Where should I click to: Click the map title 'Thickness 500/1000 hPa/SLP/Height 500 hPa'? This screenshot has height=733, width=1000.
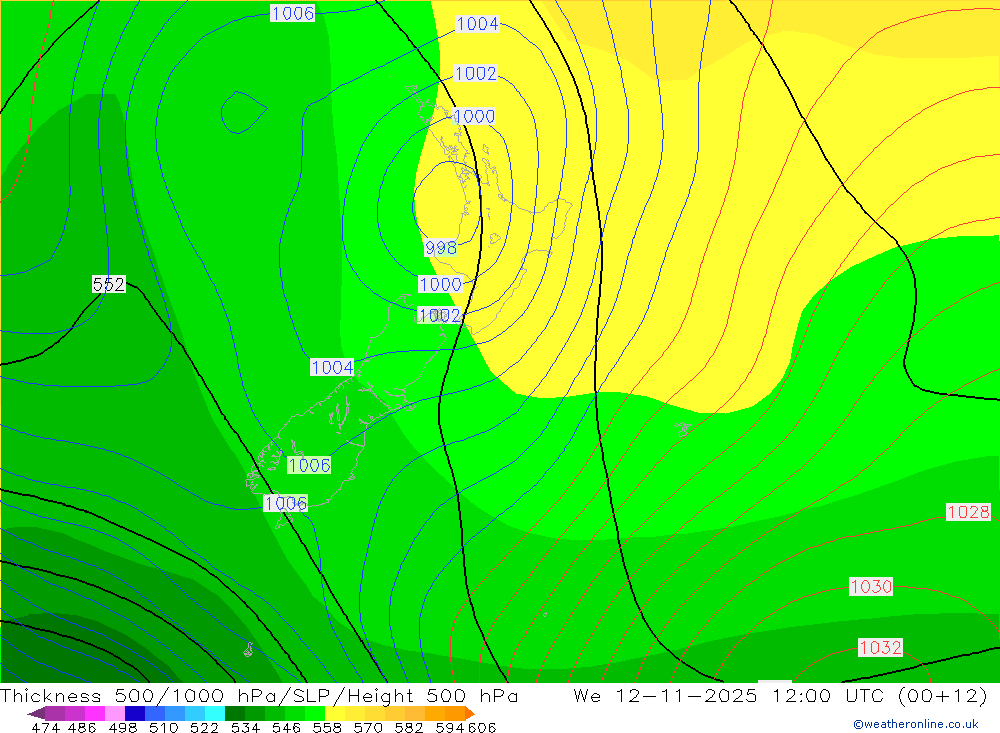click(259, 695)
